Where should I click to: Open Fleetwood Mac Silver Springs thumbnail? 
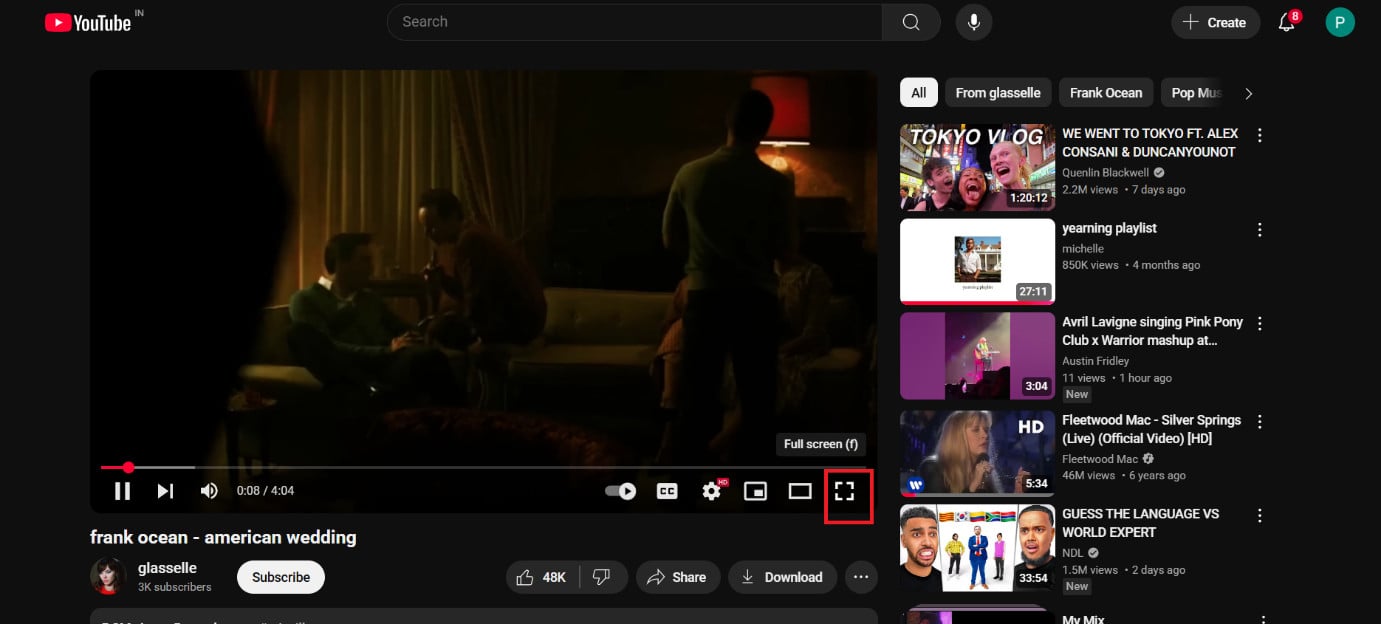977,453
